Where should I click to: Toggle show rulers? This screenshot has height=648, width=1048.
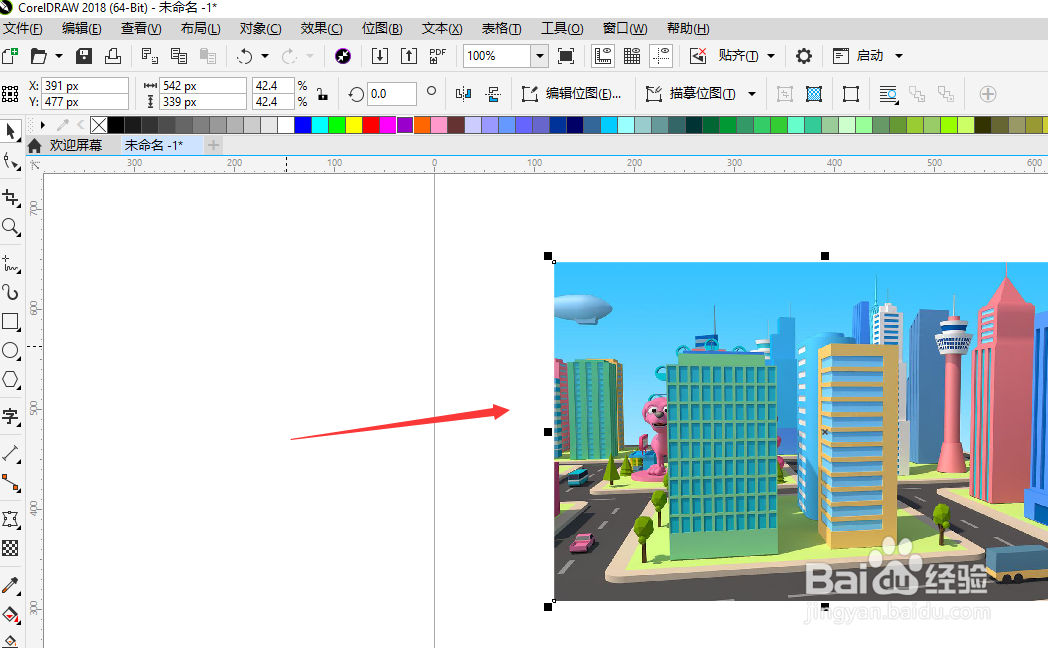point(603,56)
